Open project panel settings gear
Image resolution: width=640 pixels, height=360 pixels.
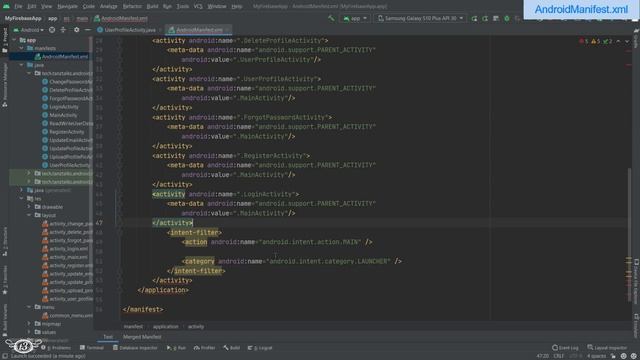click(76, 30)
